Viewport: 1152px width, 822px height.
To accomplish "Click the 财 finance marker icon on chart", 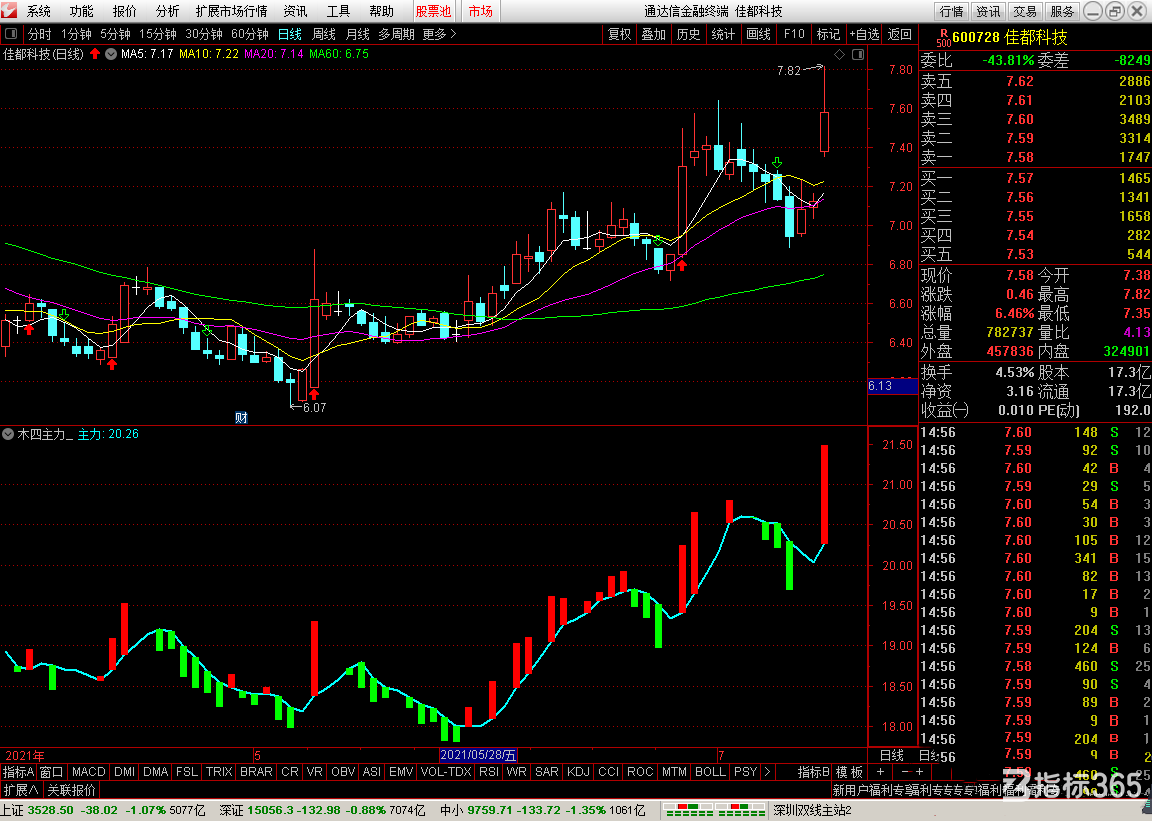I will tap(241, 417).
